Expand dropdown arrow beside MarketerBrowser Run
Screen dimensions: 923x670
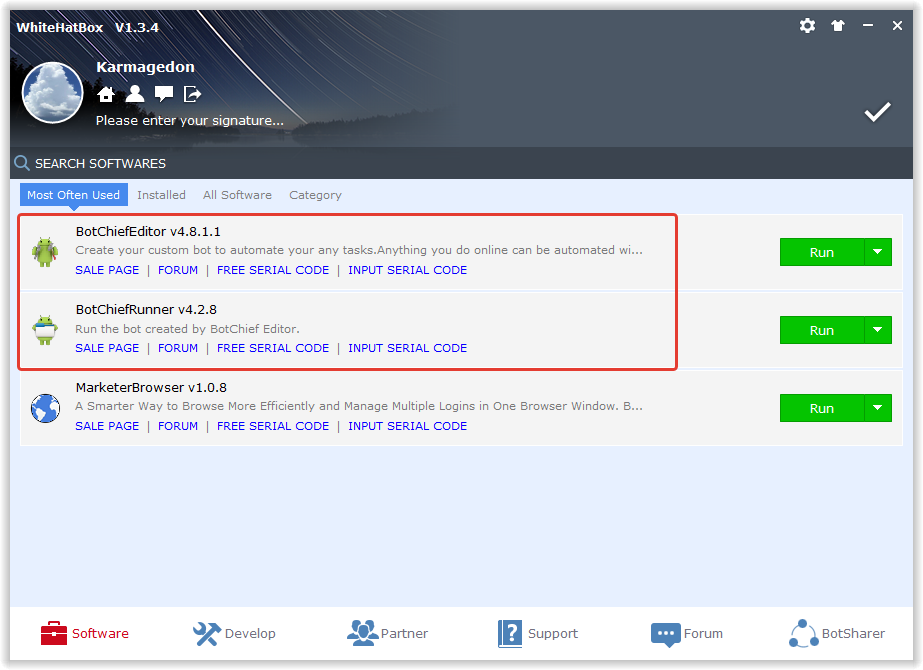(877, 408)
